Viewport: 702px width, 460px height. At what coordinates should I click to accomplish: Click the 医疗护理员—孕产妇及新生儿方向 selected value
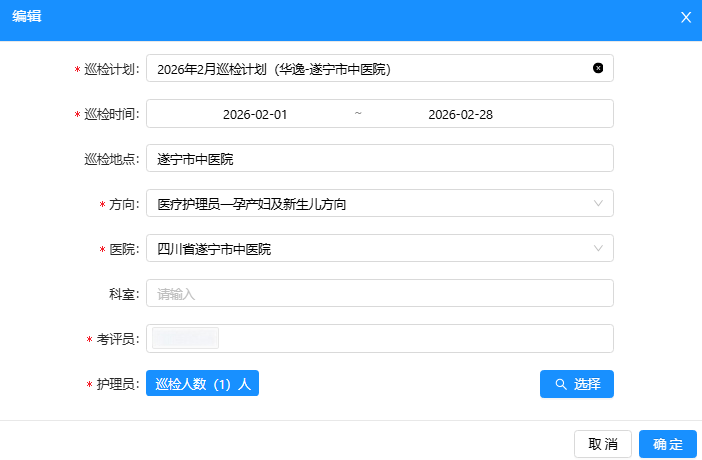tap(252, 204)
